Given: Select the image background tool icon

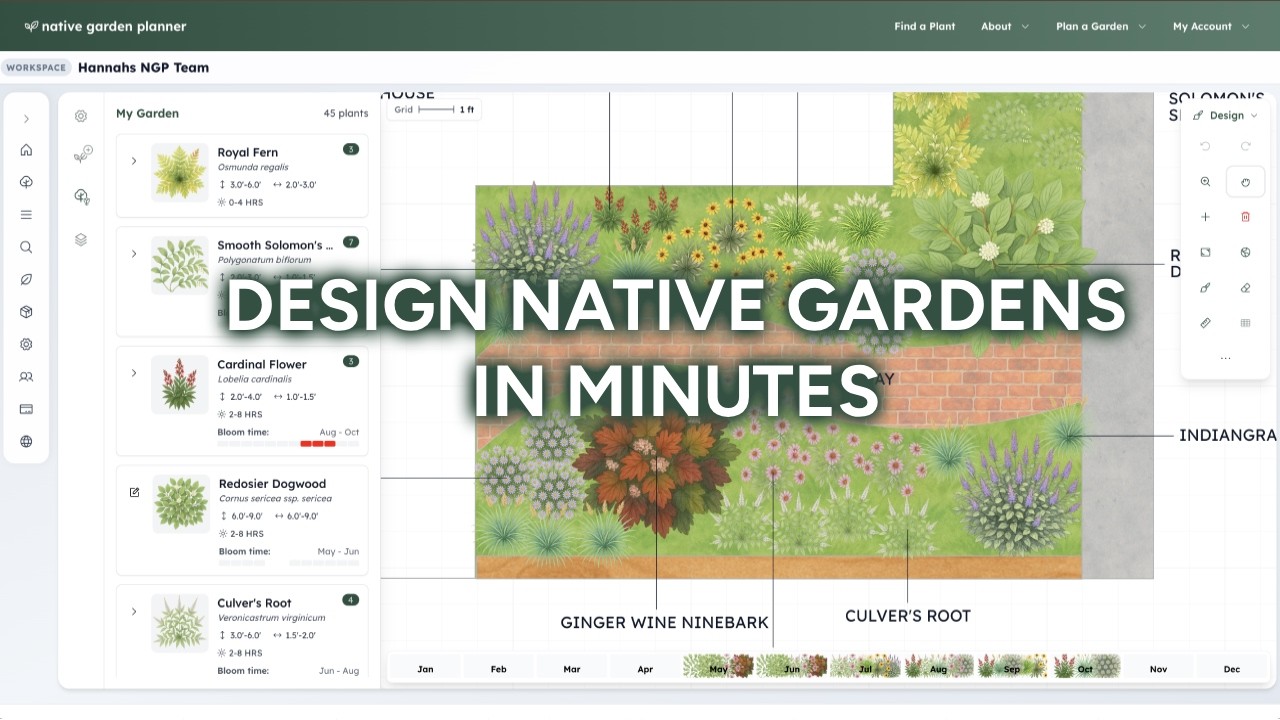Looking at the screenshot, I should pyautogui.click(x=1205, y=252).
